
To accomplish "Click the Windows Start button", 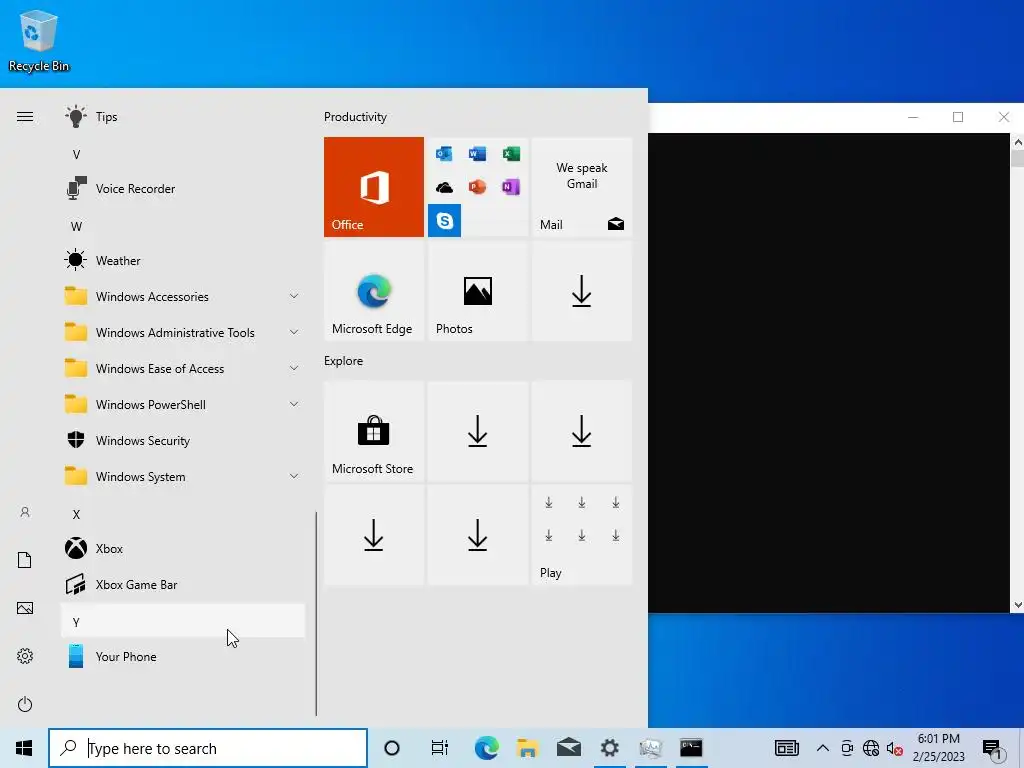I will pyautogui.click(x=24, y=748).
